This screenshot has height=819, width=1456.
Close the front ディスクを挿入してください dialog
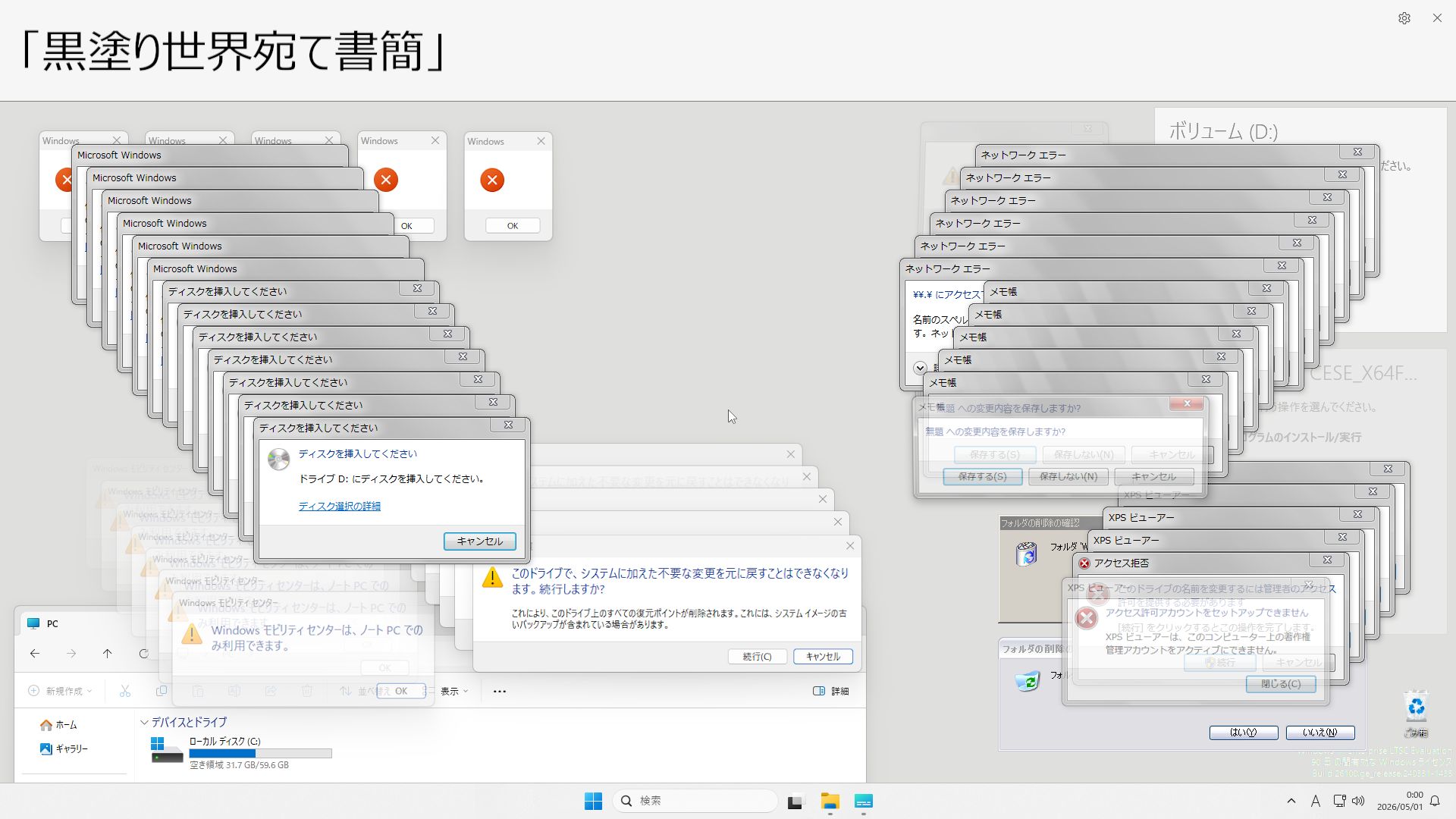pyautogui.click(x=508, y=425)
